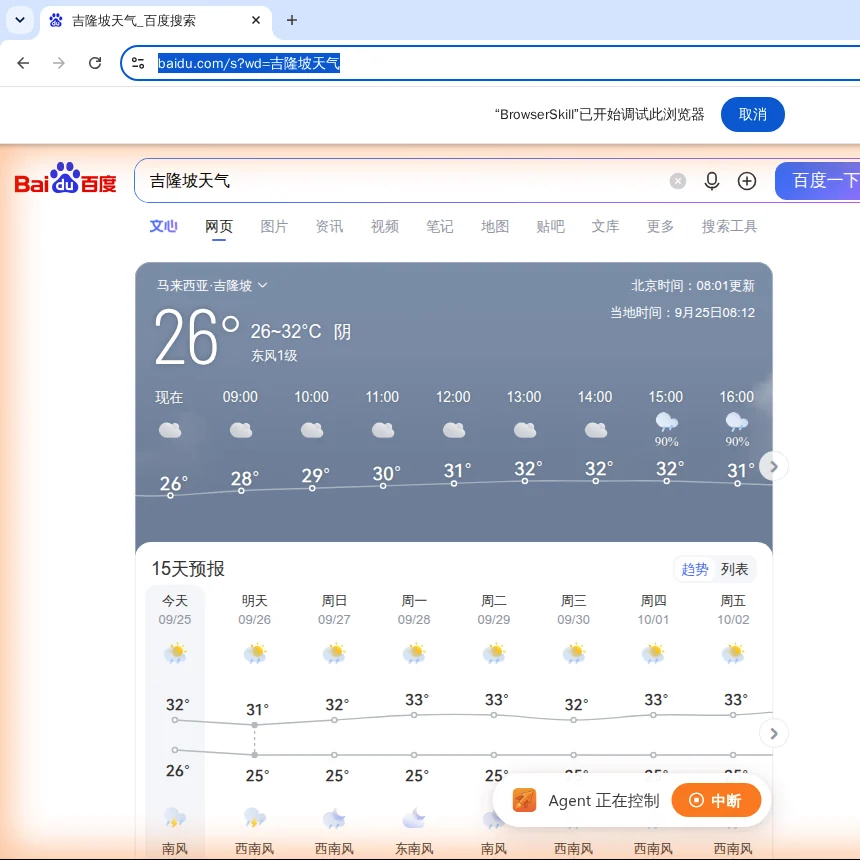Switch to 文心 tab

163,226
